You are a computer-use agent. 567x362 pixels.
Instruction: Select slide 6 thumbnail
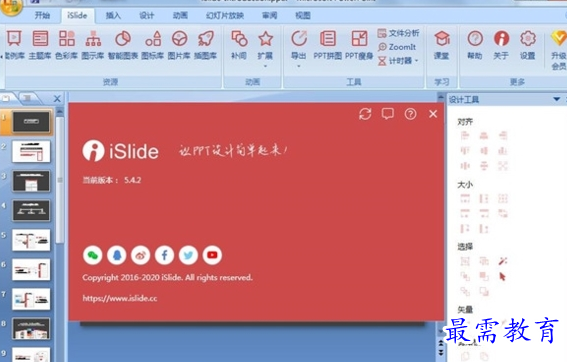(31, 270)
